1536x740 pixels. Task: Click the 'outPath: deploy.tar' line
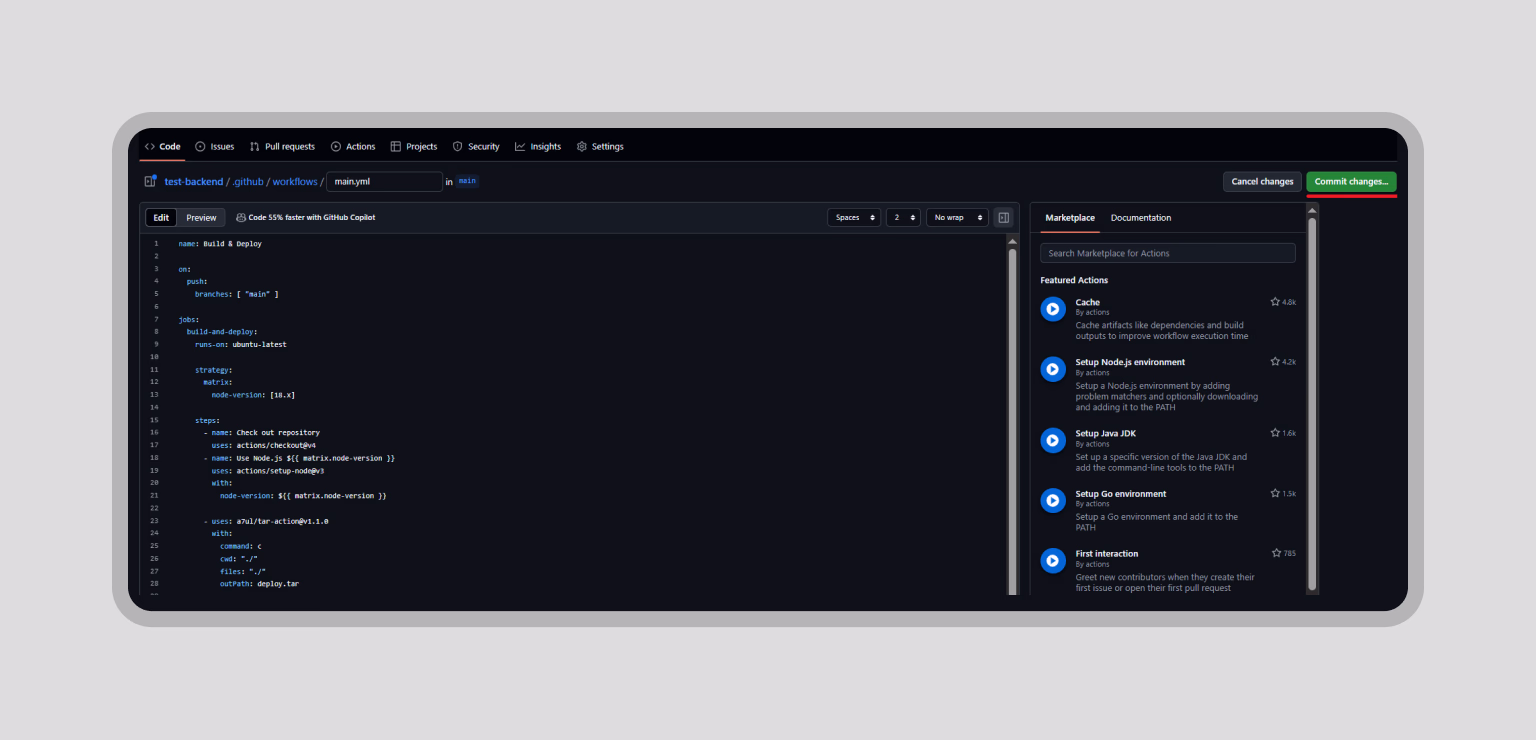259,583
